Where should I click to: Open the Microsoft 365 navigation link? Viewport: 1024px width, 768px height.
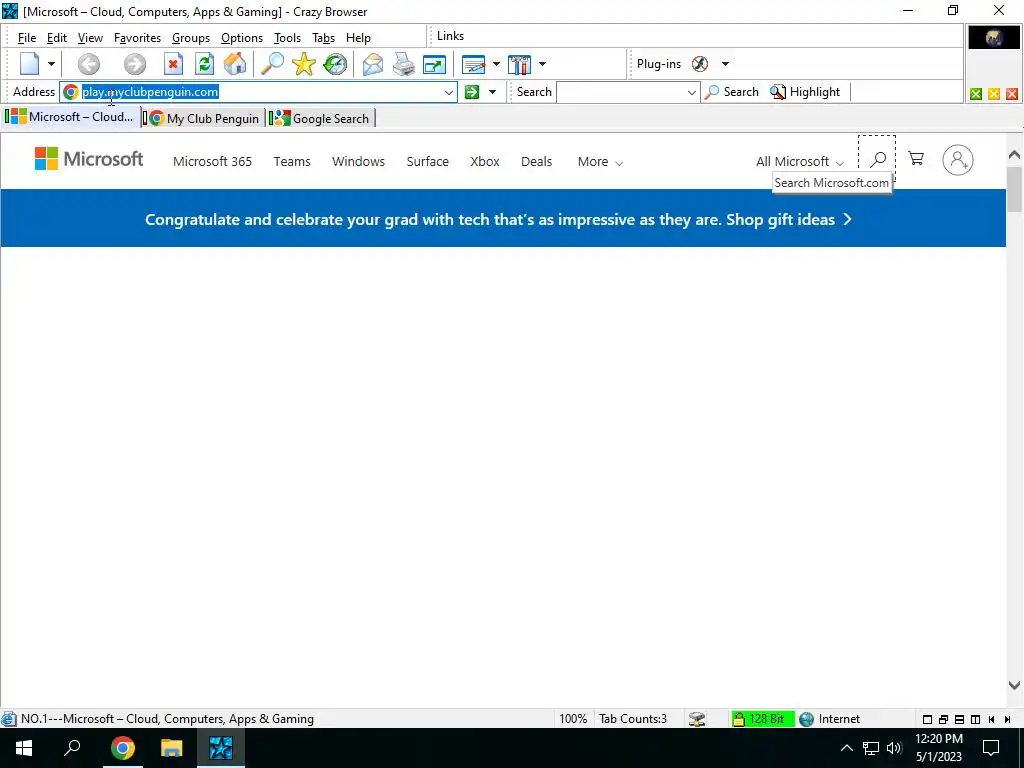point(212,161)
